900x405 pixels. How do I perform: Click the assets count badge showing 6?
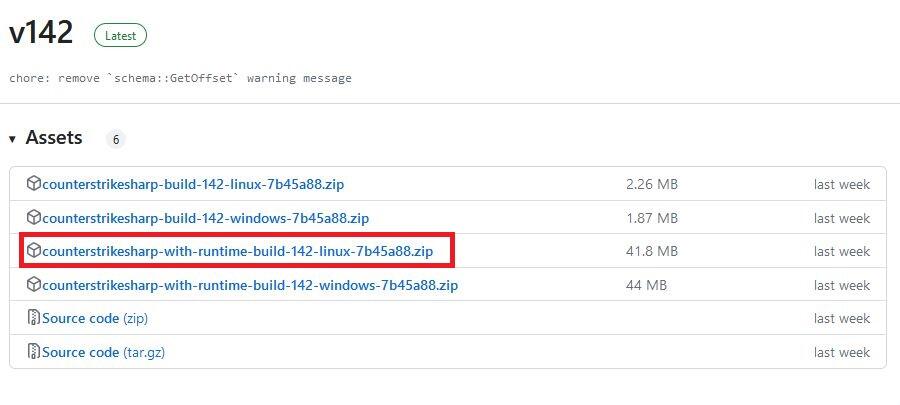[116, 140]
